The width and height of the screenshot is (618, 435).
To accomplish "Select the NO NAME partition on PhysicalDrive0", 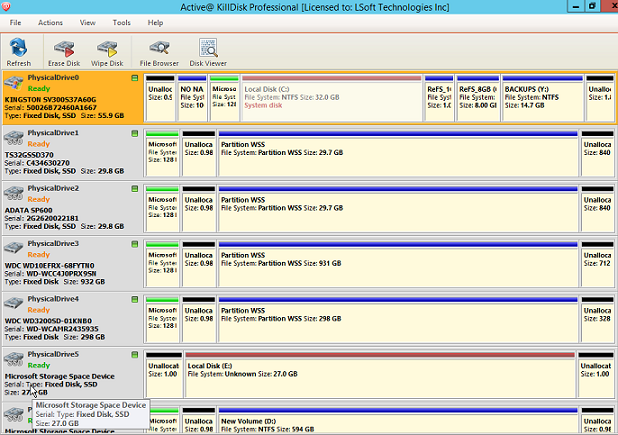I will [x=192, y=98].
